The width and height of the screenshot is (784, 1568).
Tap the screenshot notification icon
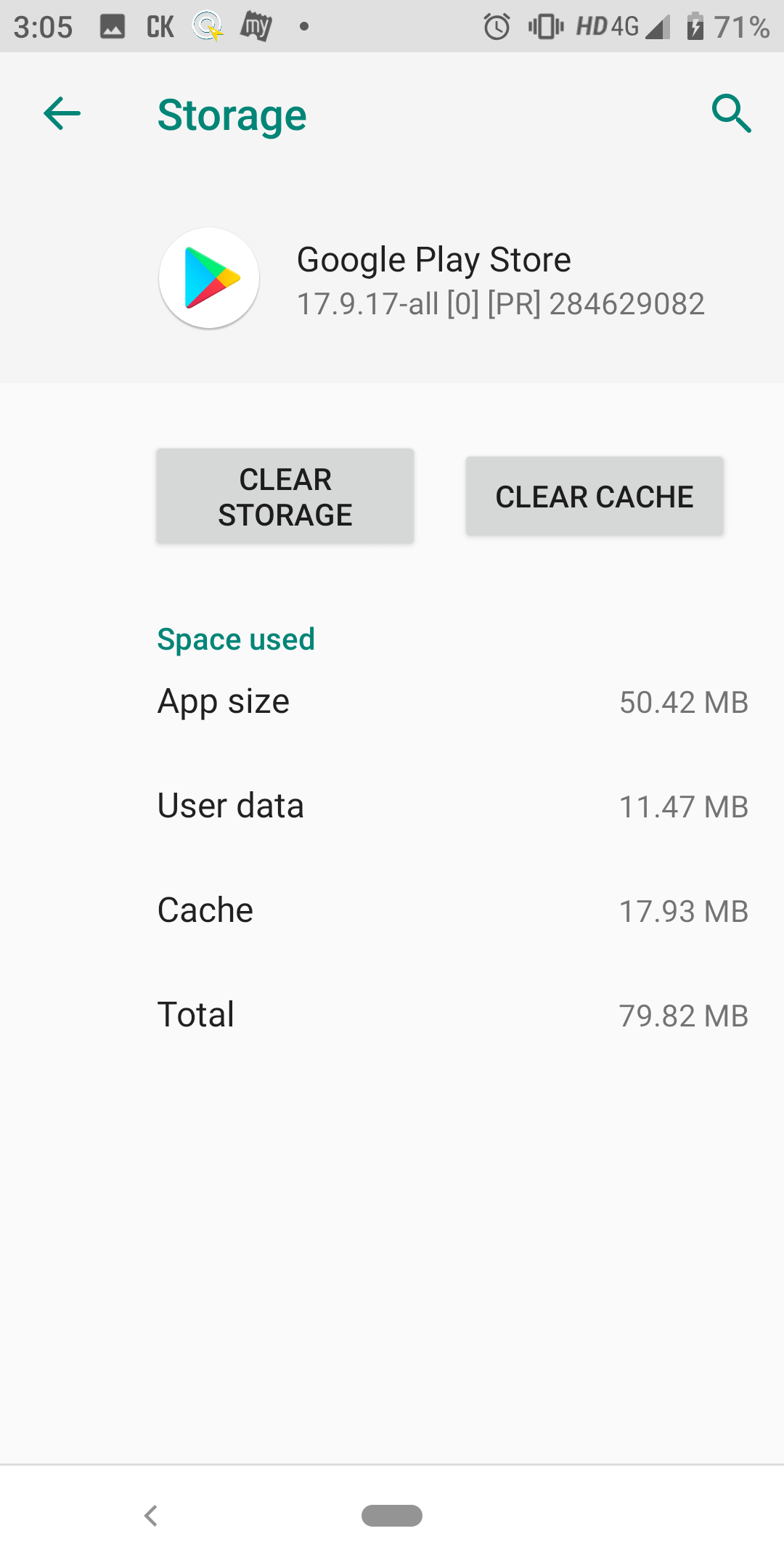pos(113,26)
